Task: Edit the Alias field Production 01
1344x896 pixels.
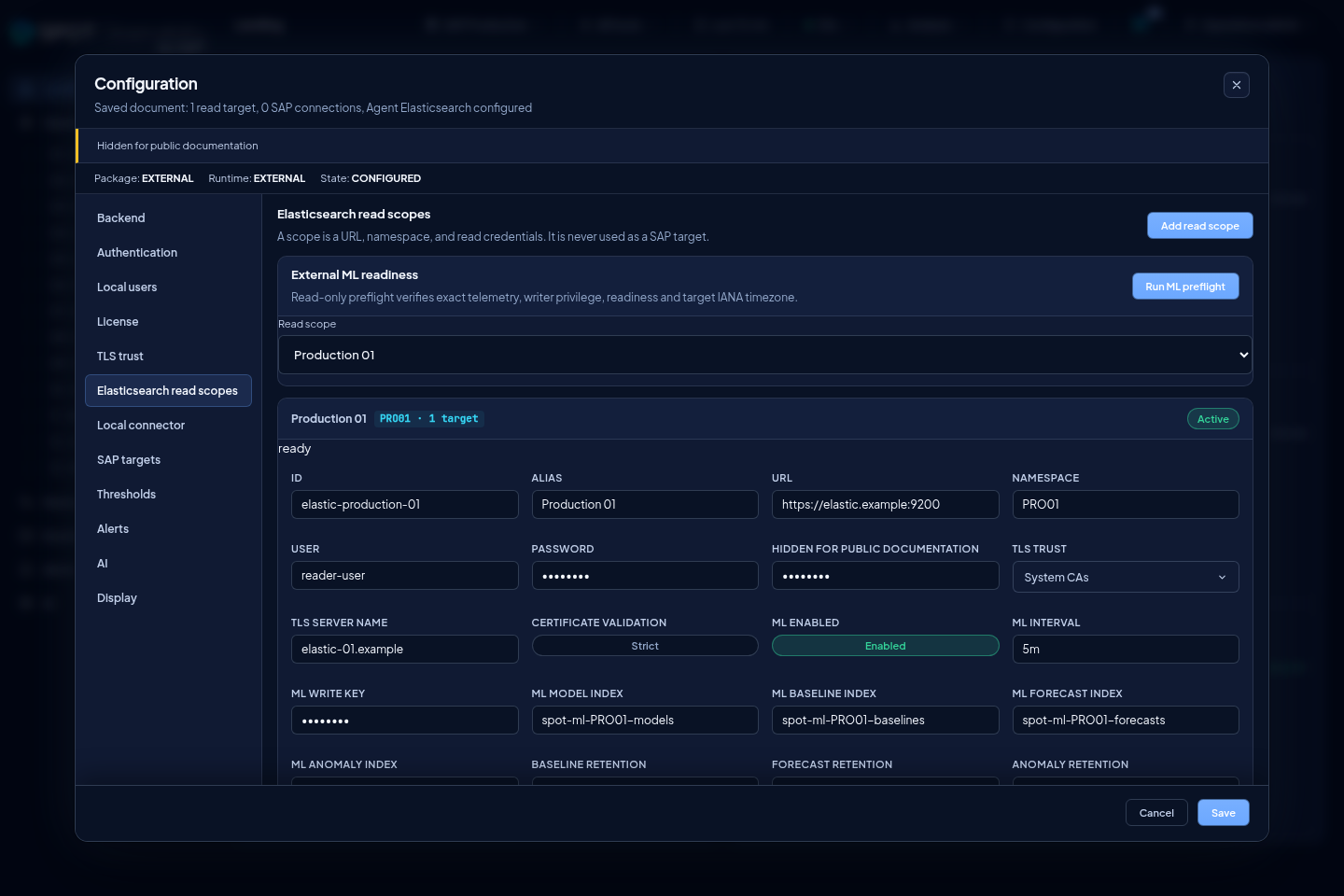Action: tap(645, 505)
